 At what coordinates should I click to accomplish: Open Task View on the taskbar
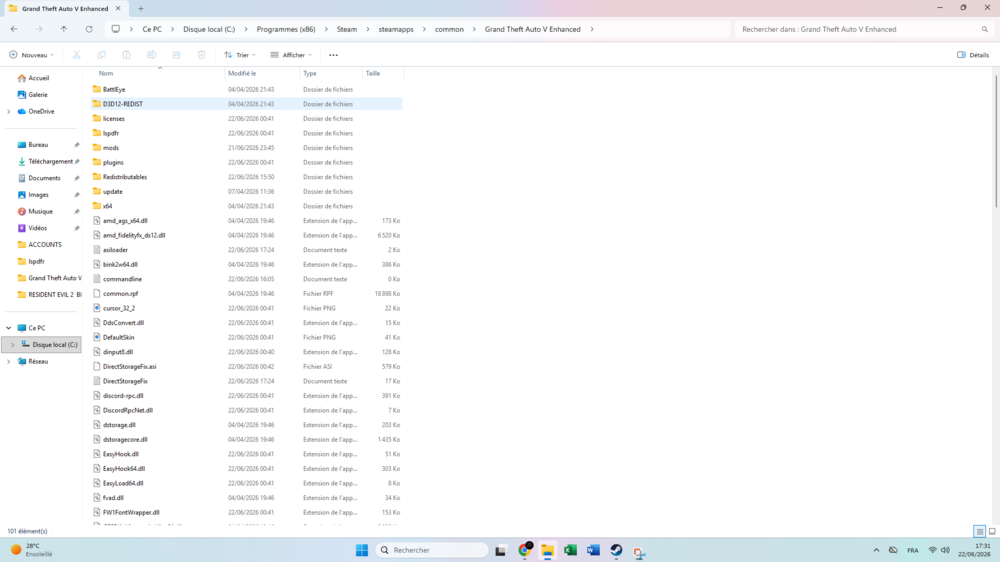(x=501, y=550)
